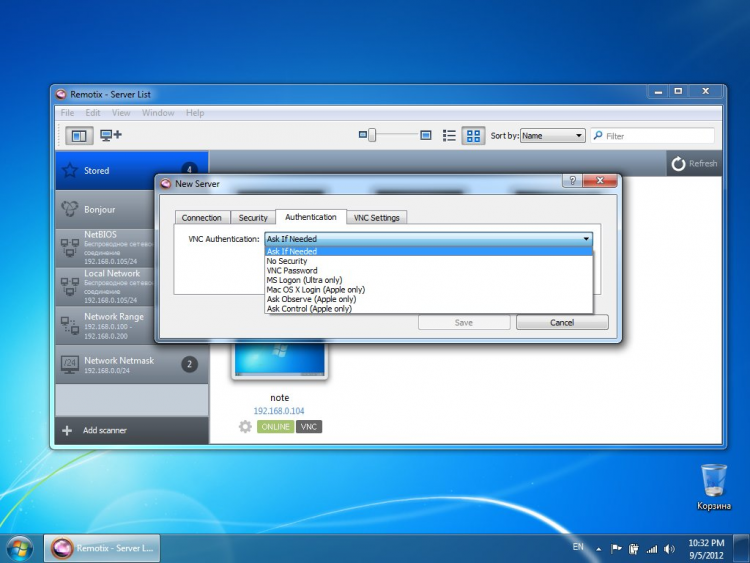
Task: Open the Edit menu
Action: pos(93,113)
